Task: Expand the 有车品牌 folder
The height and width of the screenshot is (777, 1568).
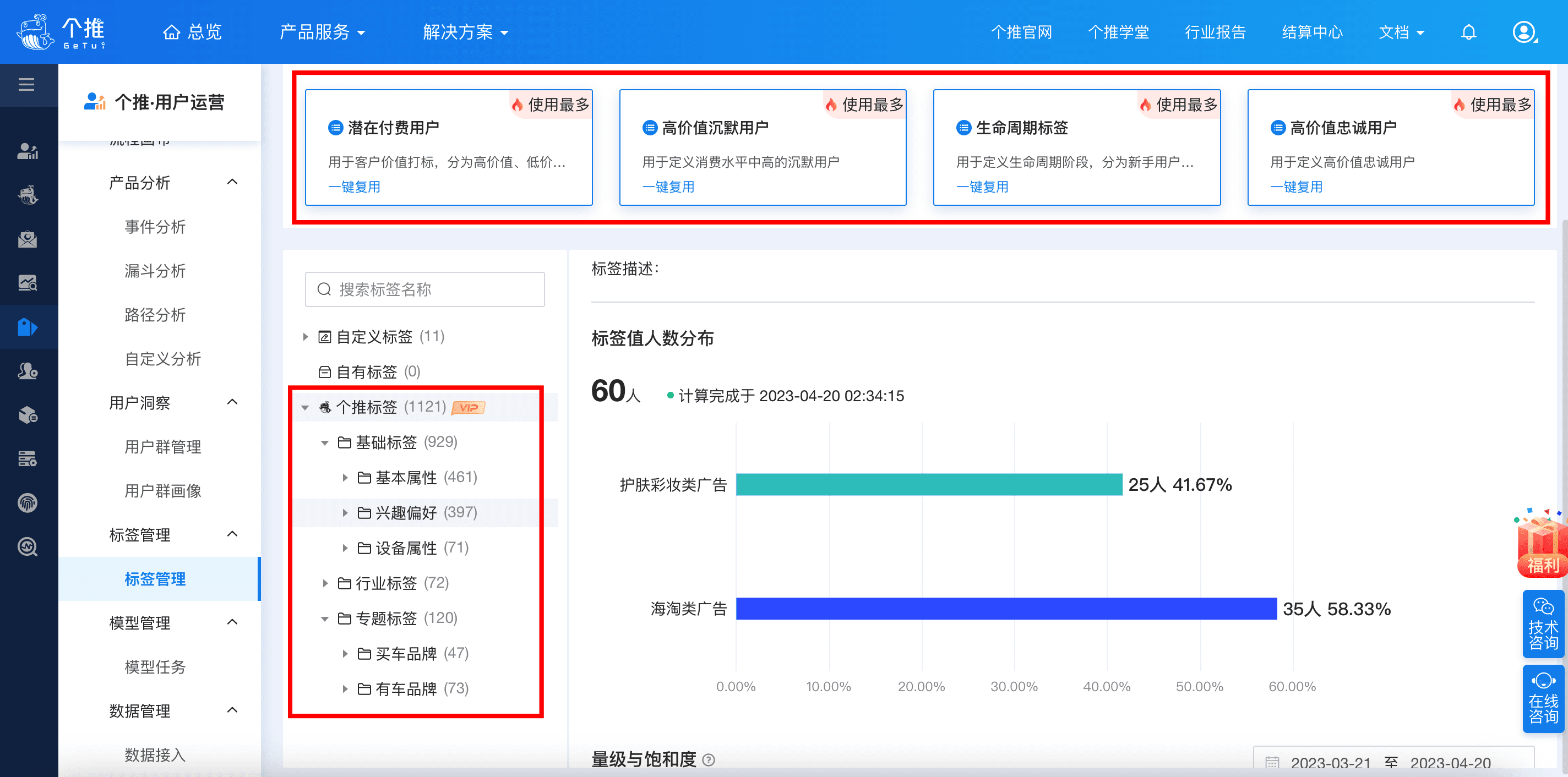Action: [345, 689]
